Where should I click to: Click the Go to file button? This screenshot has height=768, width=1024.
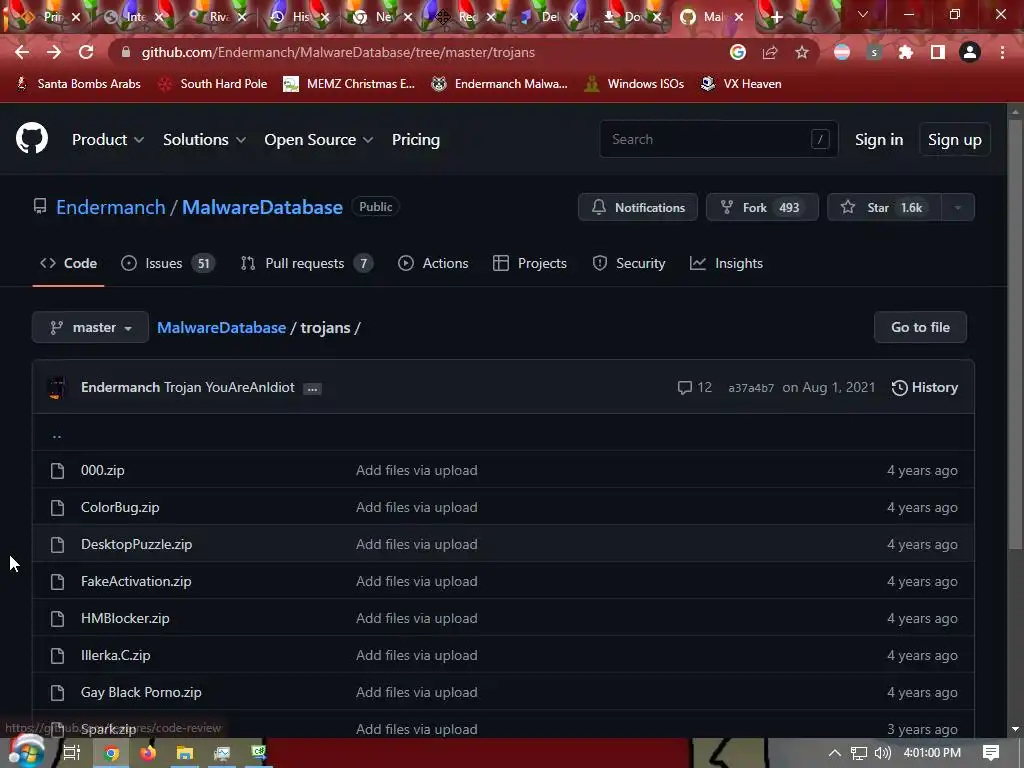click(920, 327)
